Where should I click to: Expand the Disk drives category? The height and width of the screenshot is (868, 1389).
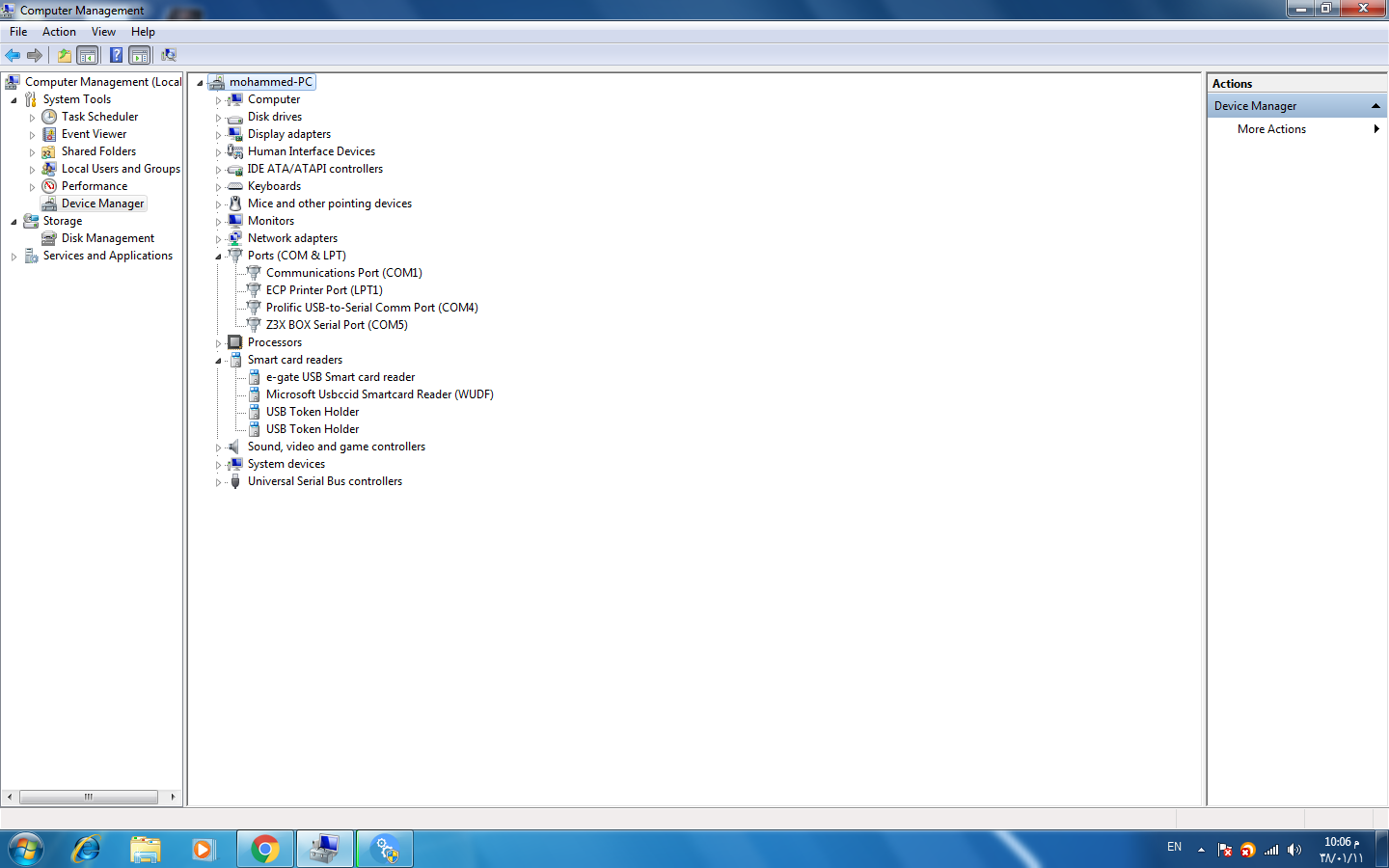coord(218,118)
